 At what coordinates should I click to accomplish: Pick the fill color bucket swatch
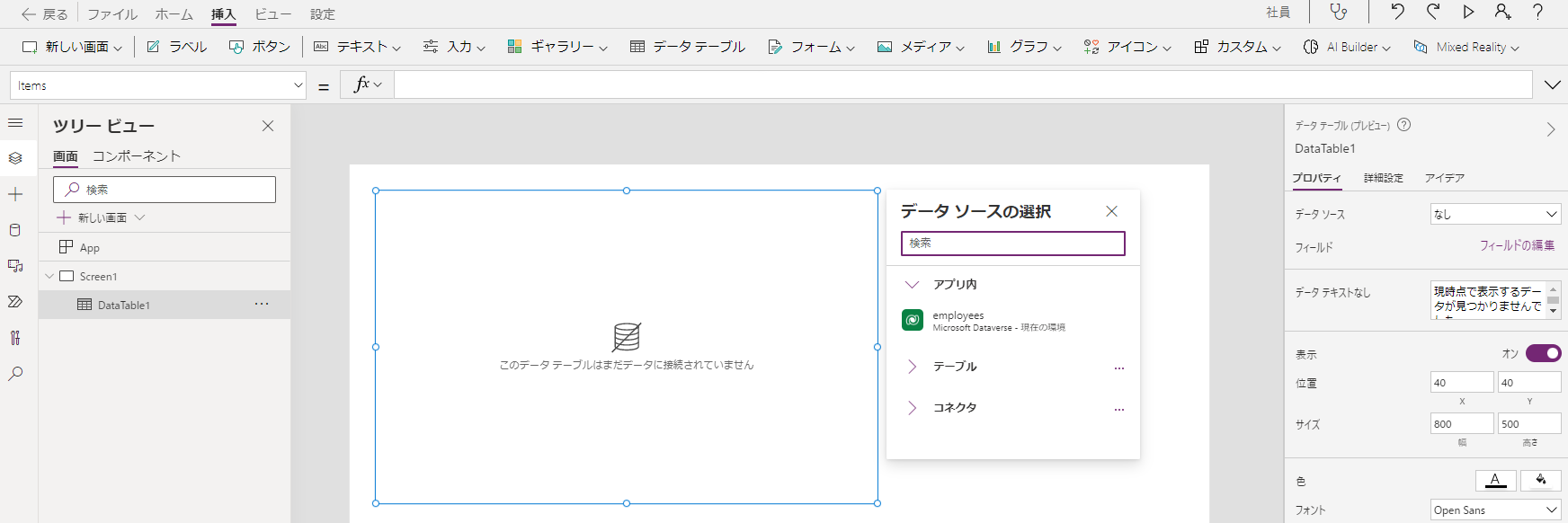coord(1541,481)
